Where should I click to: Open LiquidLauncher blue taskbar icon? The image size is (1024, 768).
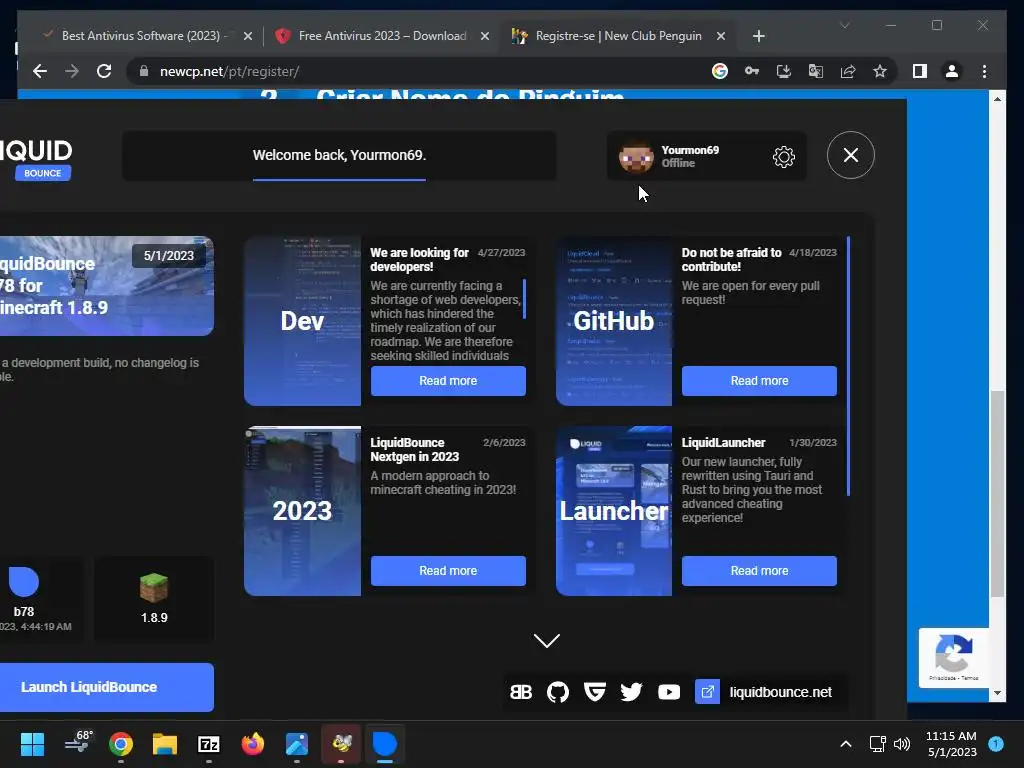click(385, 744)
